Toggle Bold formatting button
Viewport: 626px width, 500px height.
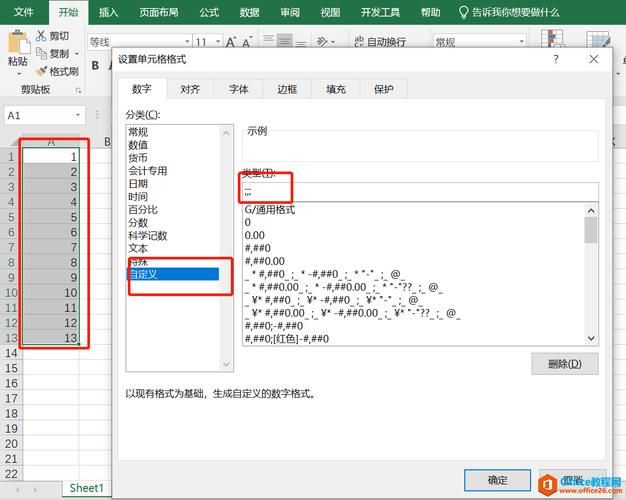[95, 65]
